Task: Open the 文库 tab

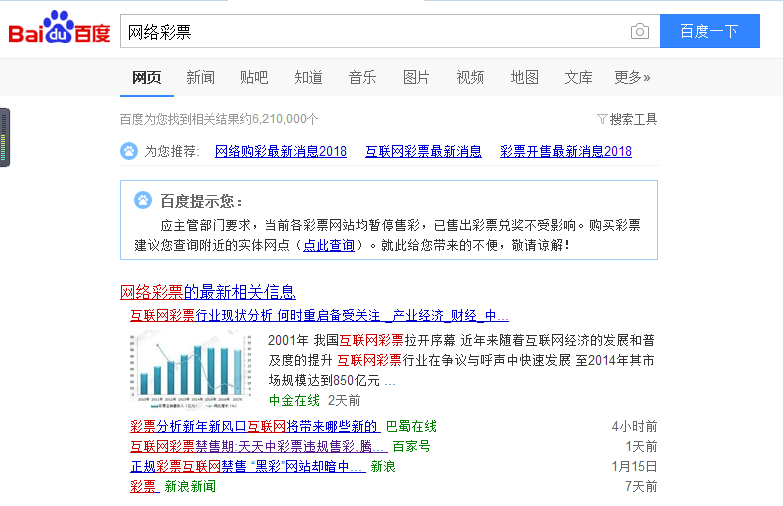Action: tap(578, 77)
